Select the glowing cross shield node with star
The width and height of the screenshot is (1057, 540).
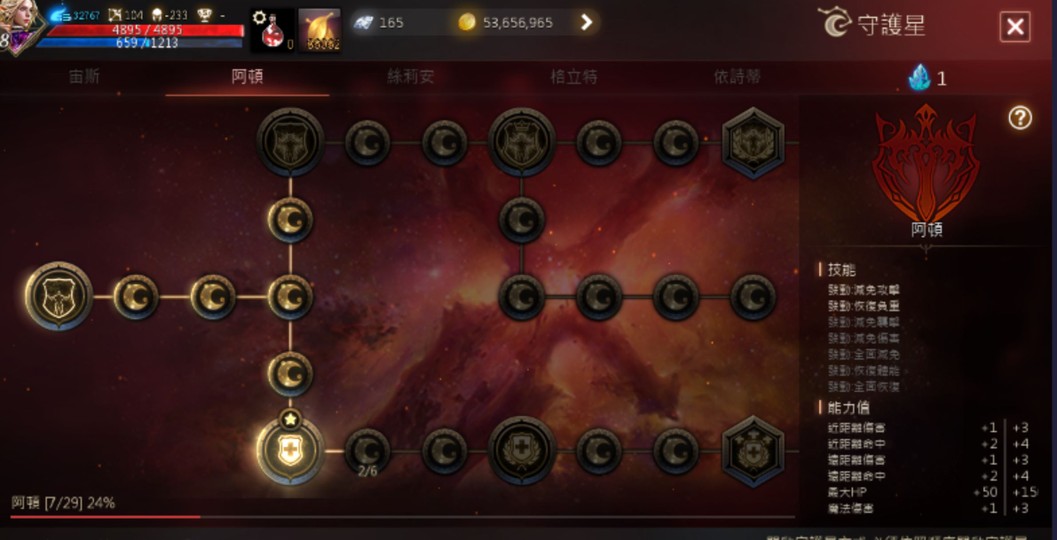click(290, 450)
